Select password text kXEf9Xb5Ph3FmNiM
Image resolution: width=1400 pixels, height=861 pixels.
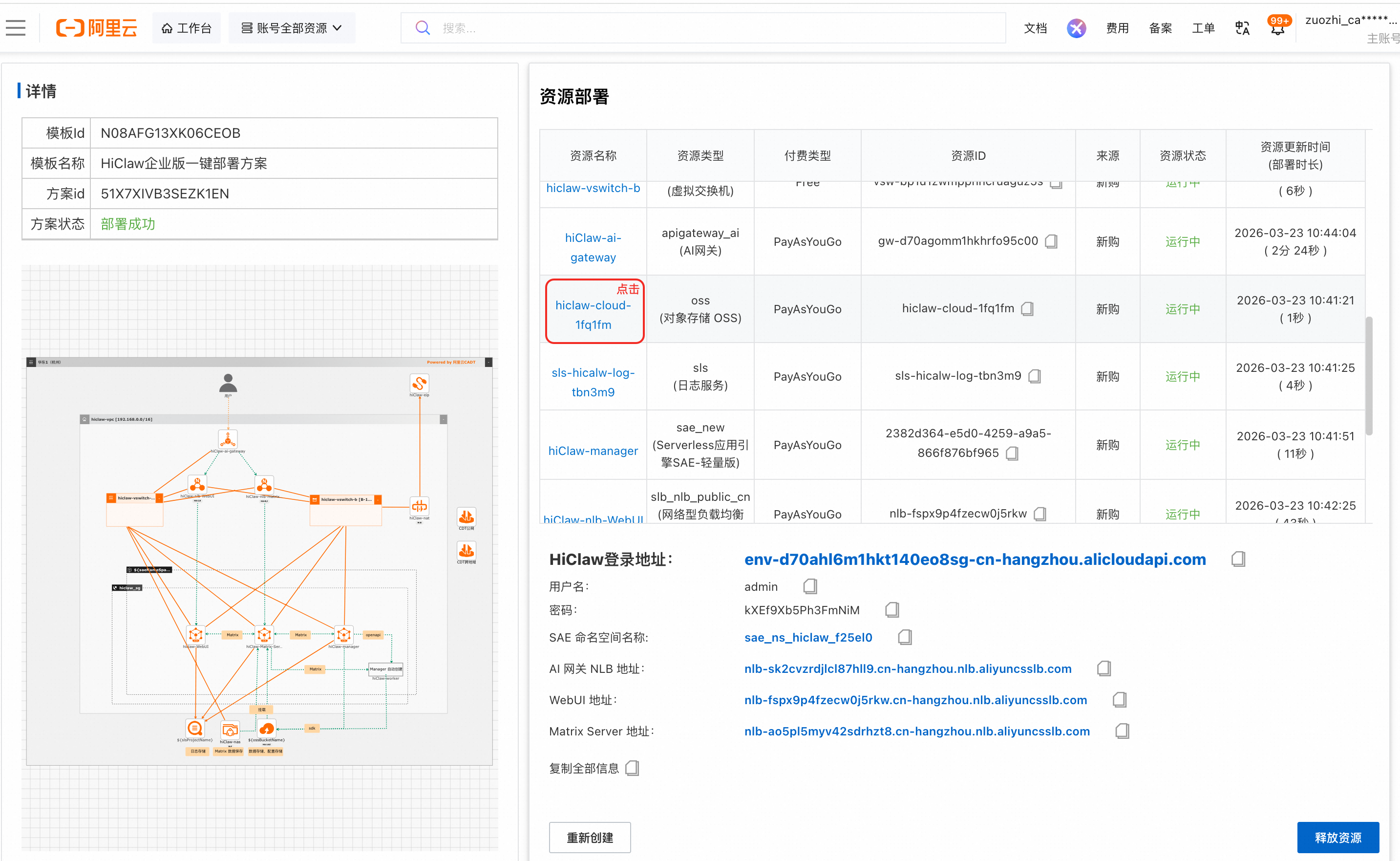(802, 610)
